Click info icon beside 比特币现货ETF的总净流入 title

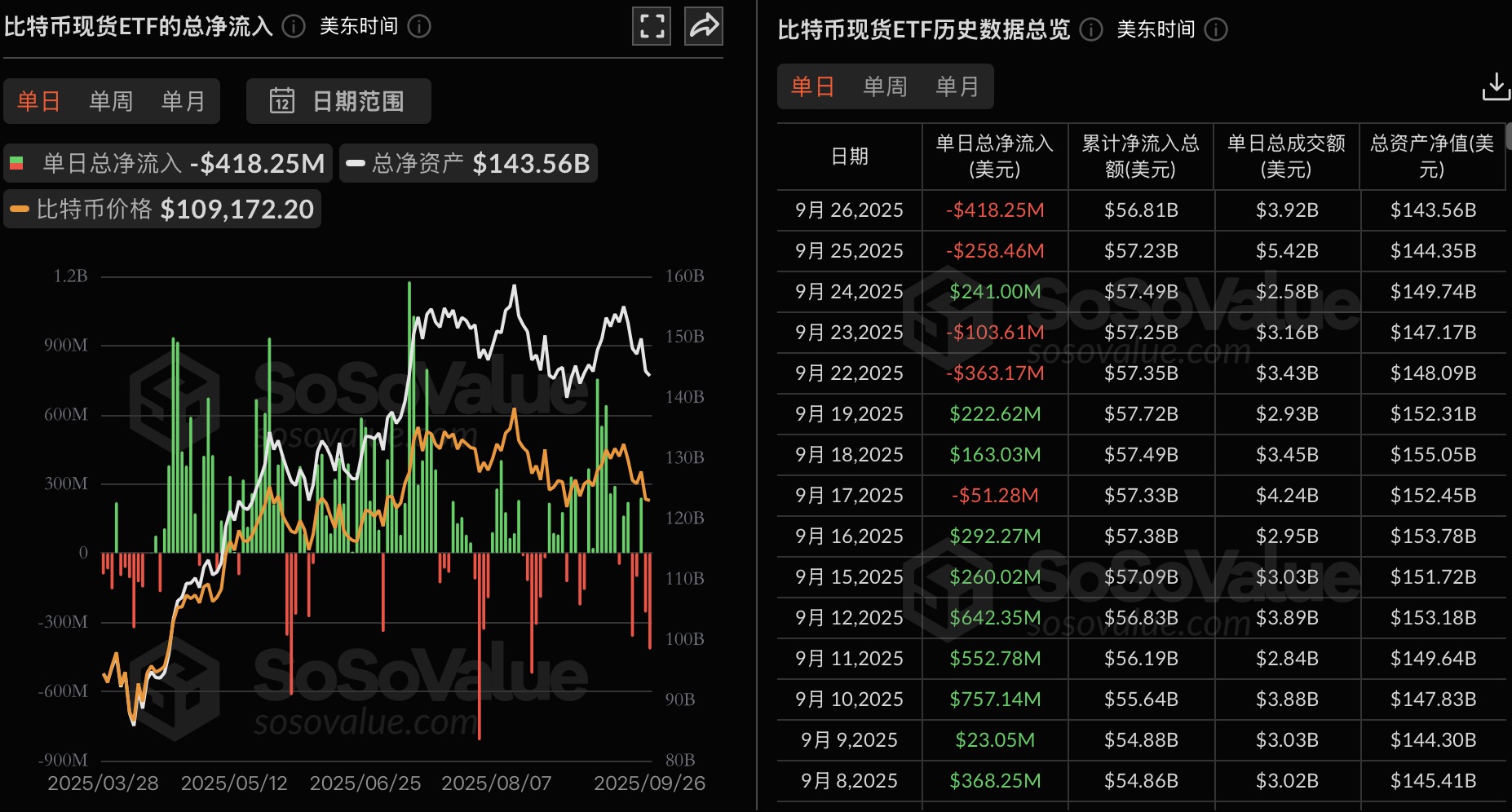(x=294, y=27)
